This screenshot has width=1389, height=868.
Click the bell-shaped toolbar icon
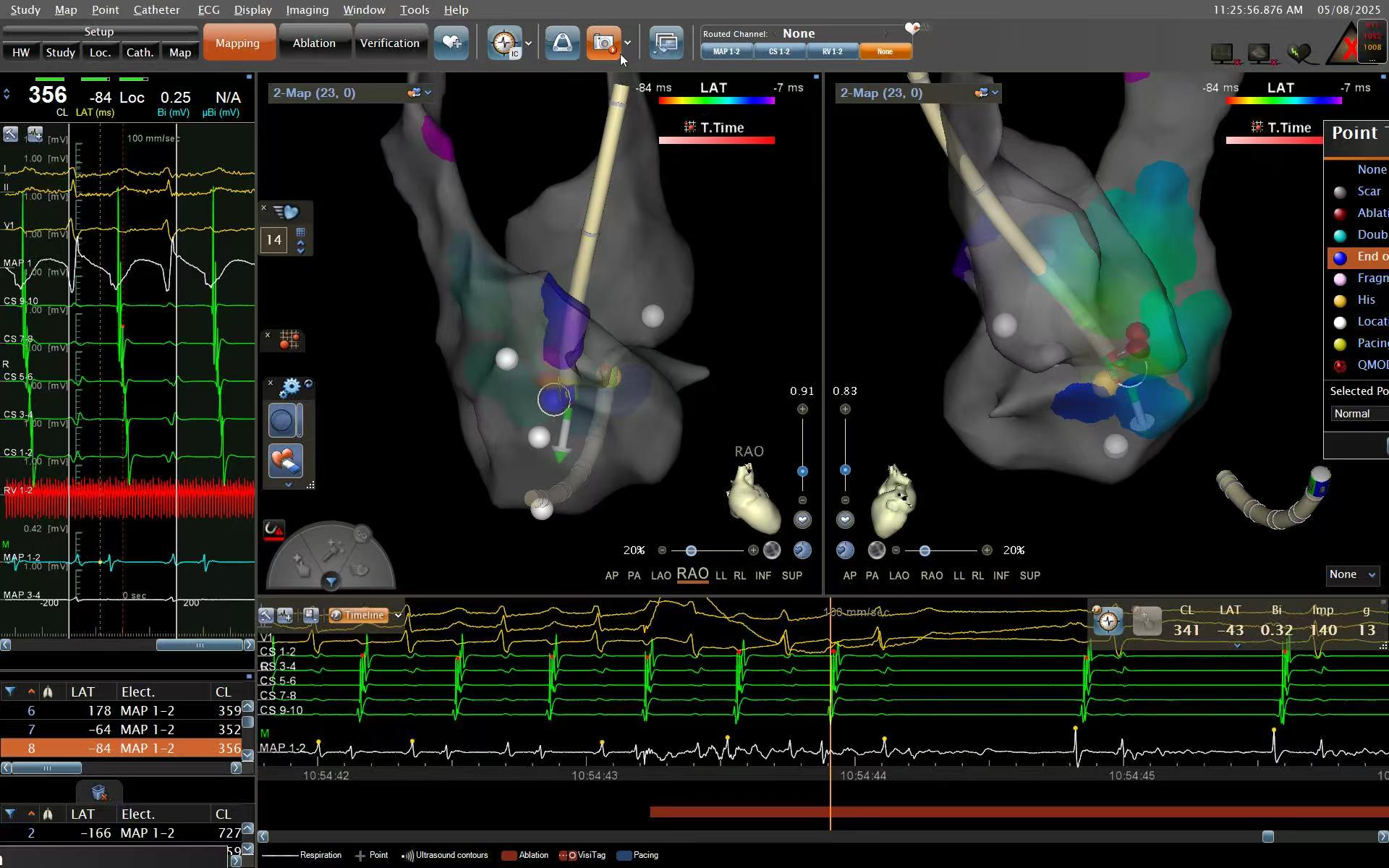562,43
